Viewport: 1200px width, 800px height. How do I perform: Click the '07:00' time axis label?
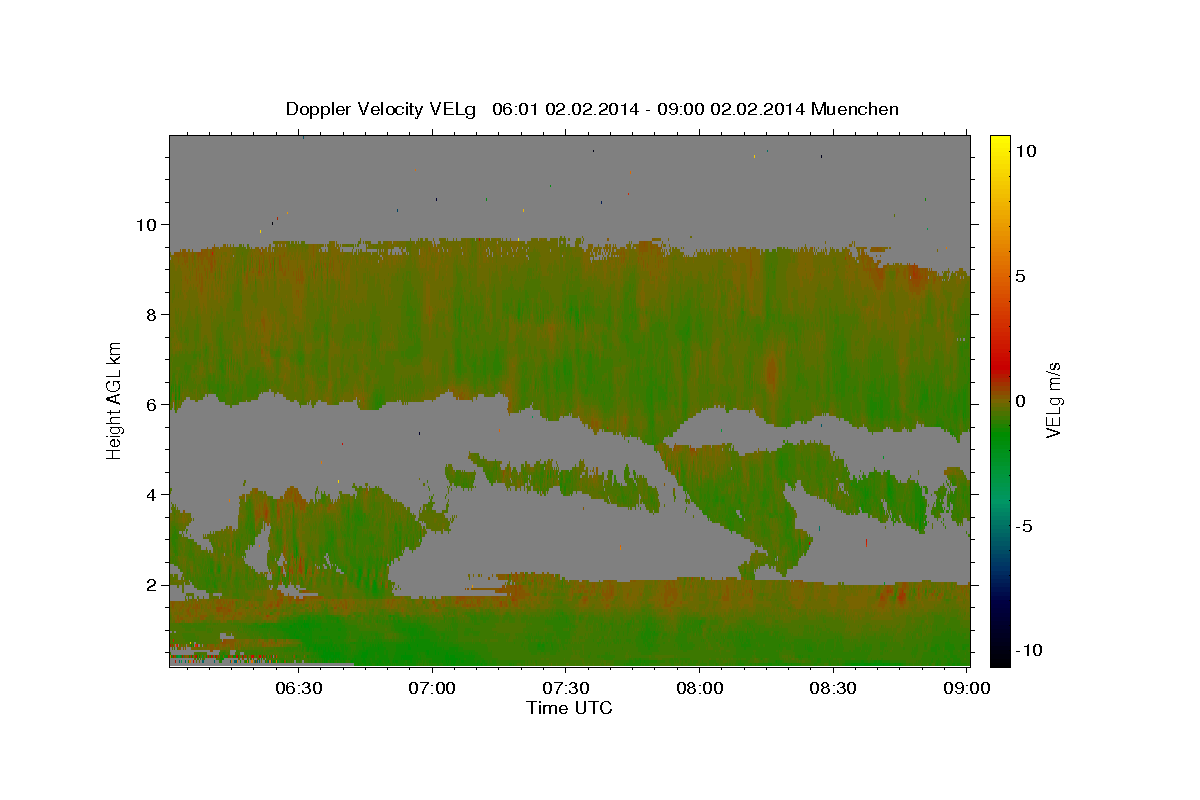pyautogui.click(x=432, y=688)
